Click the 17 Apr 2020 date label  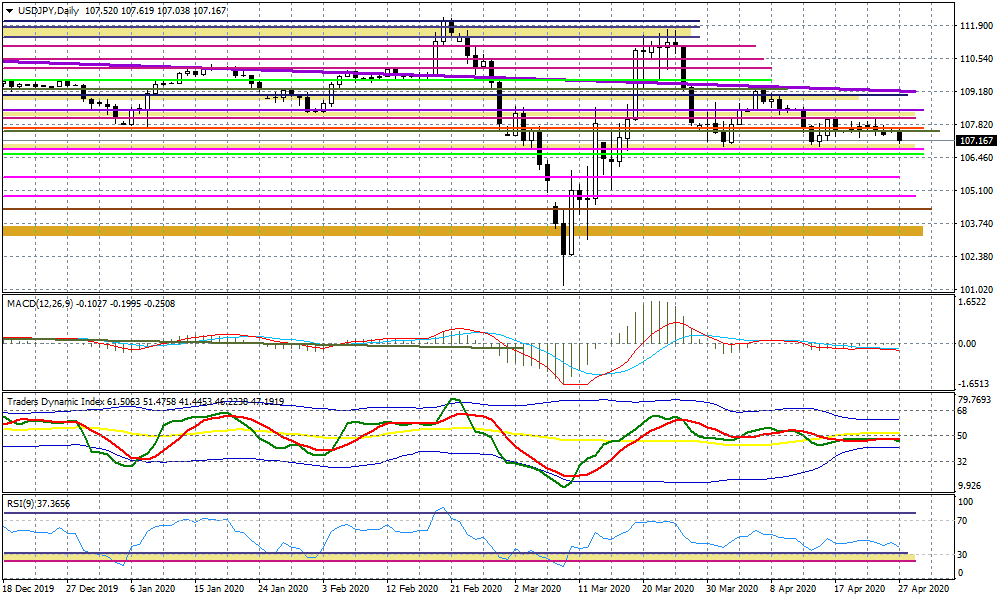coord(860,589)
